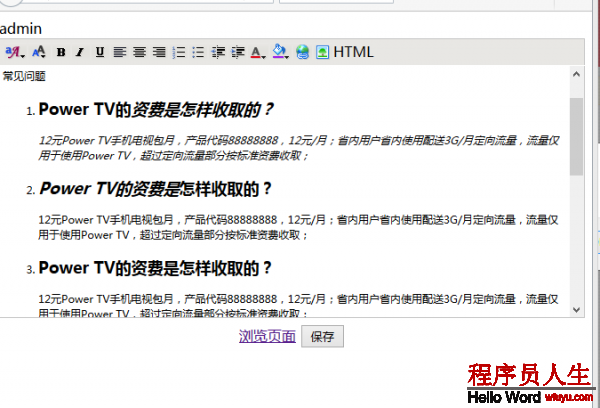Screen dimensions: 600x408
Task: Click answer paragraph under question 2
Action: pyautogui.click(x=298, y=227)
